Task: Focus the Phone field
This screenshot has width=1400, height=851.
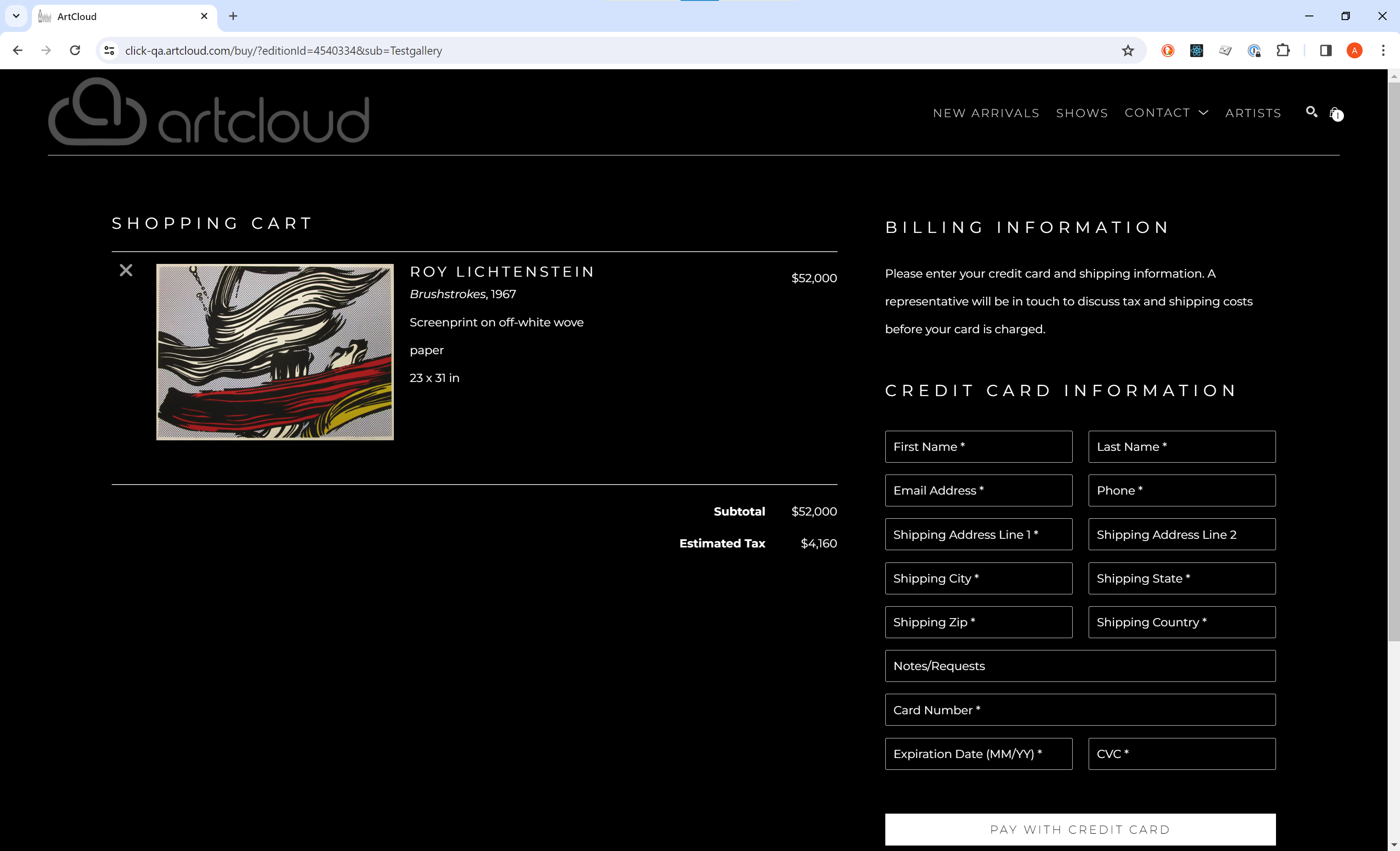Action: pos(1182,490)
